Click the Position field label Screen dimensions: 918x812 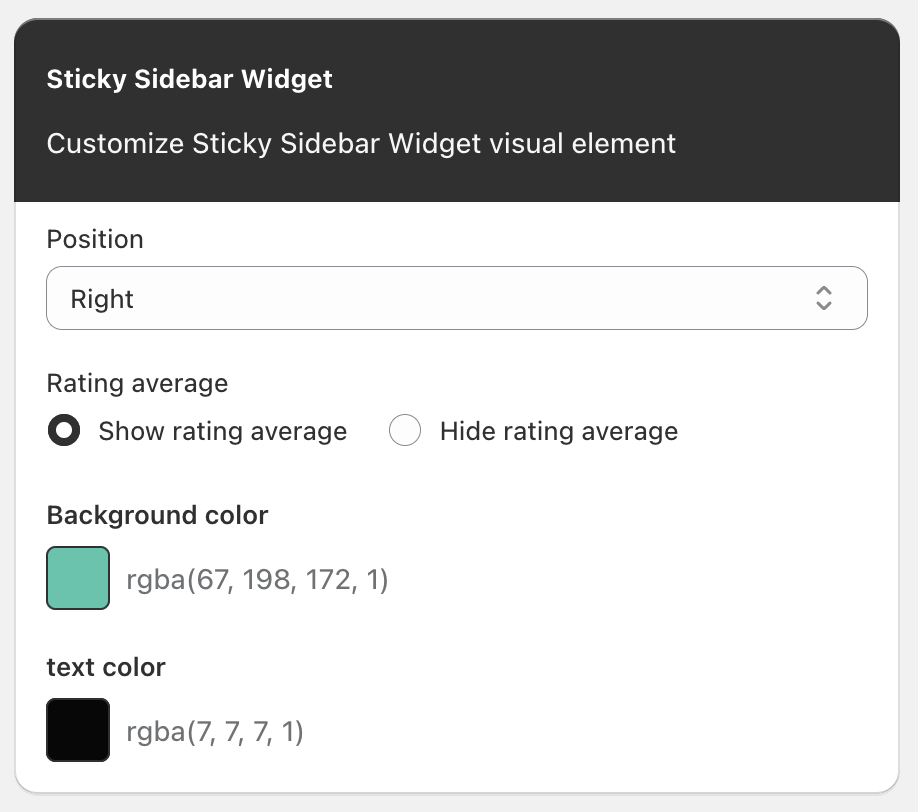tap(95, 239)
